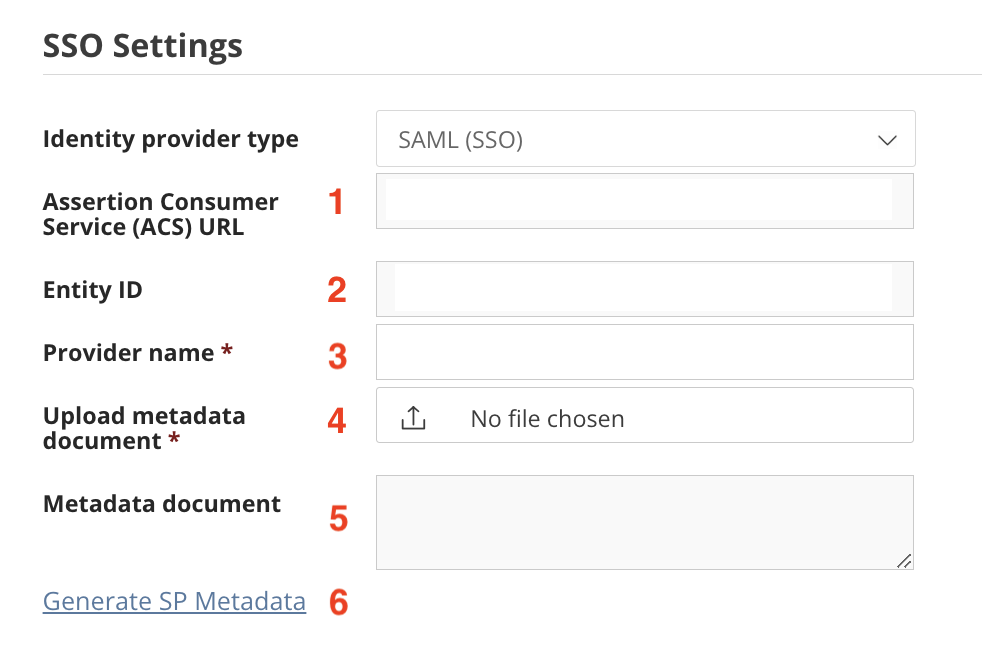Screen dimensions: 1004x656
Task: Click the Identity provider type label
Action: tap(170, 140)
